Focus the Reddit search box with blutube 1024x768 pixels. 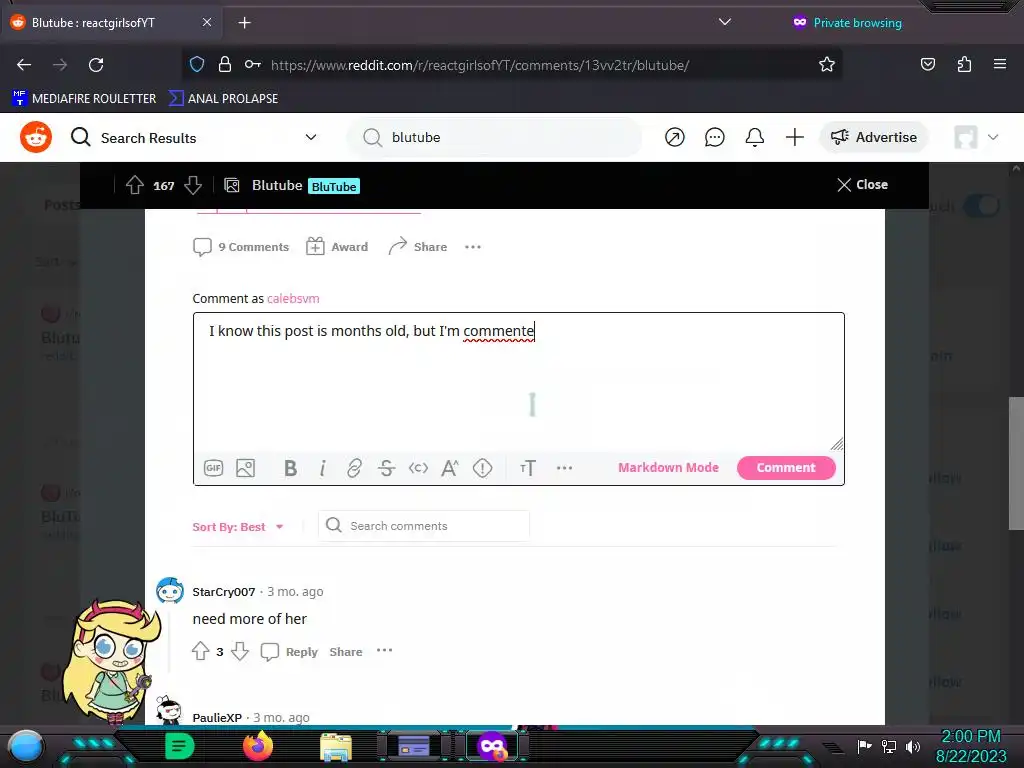tap(495, 137)
